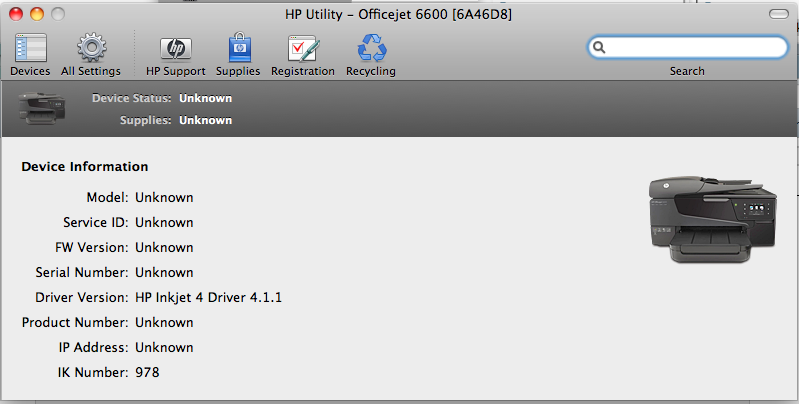The image size is (799, 404).
Task: Click small printer icon in status bar
Action: tap(42, 107)
